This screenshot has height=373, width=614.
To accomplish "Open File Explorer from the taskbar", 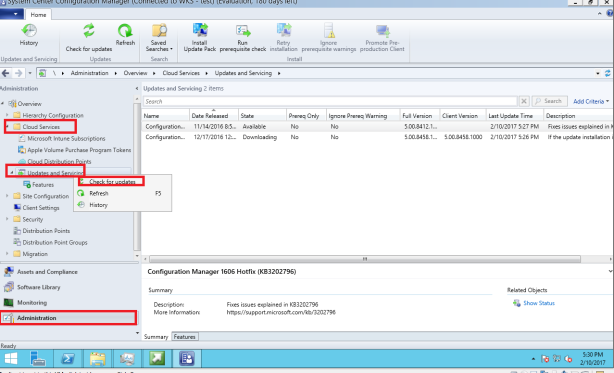I will click(x=98, y=359).
